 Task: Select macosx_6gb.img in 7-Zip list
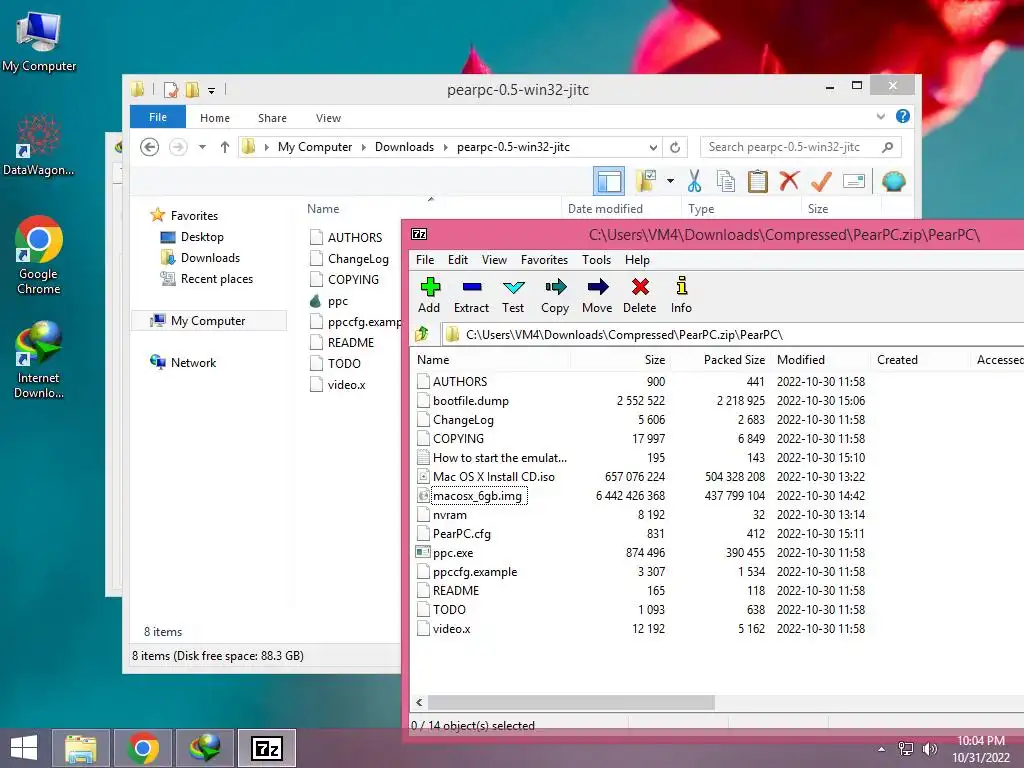[x=477, y=496]
